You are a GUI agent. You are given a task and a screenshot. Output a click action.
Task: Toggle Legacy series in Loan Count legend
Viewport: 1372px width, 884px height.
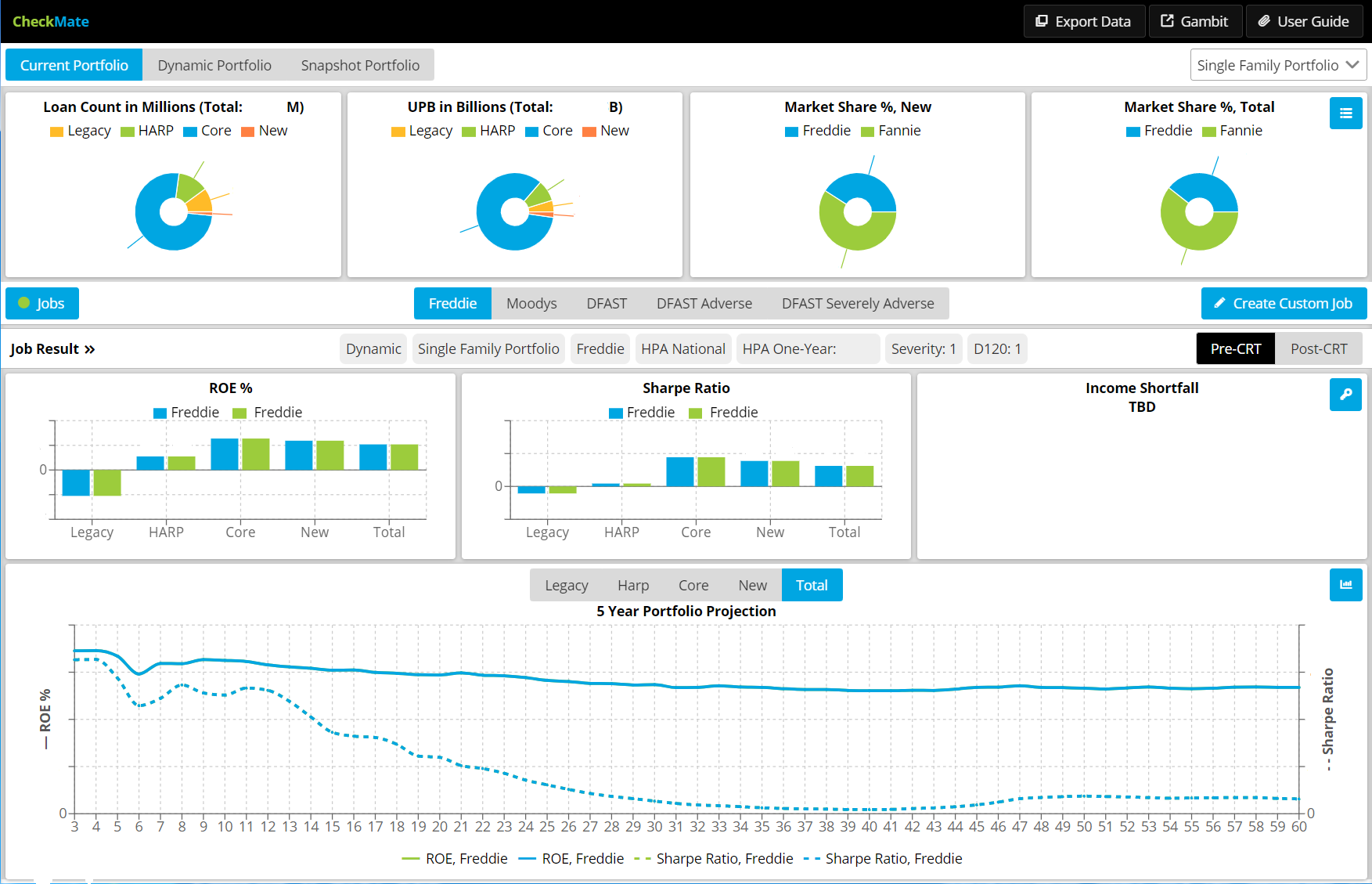81,131
